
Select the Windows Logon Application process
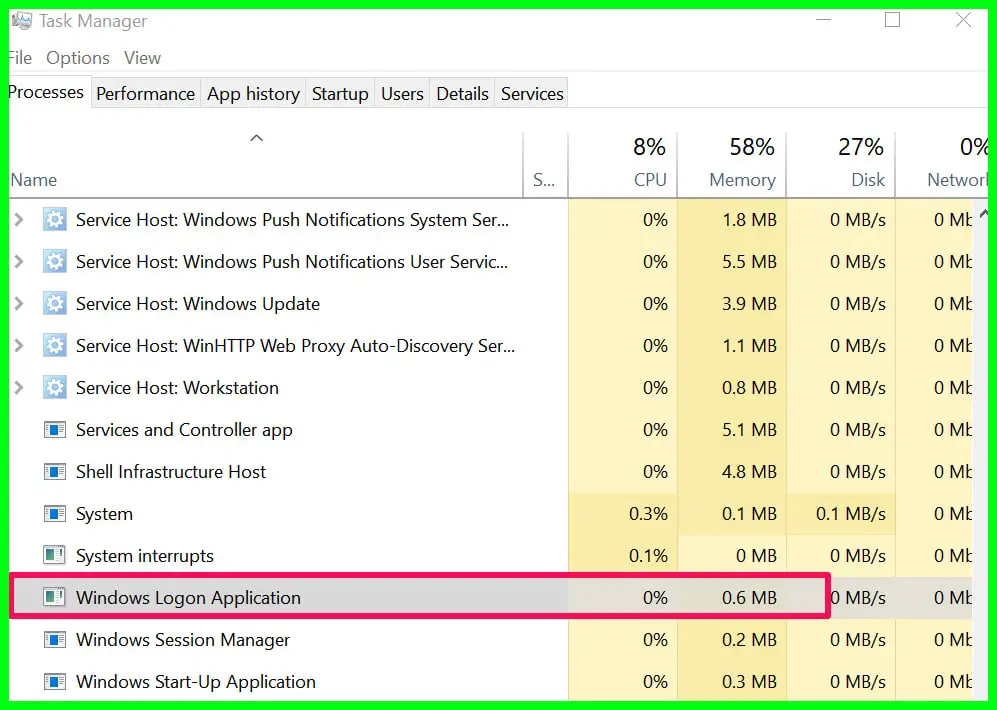pos(490,597)
